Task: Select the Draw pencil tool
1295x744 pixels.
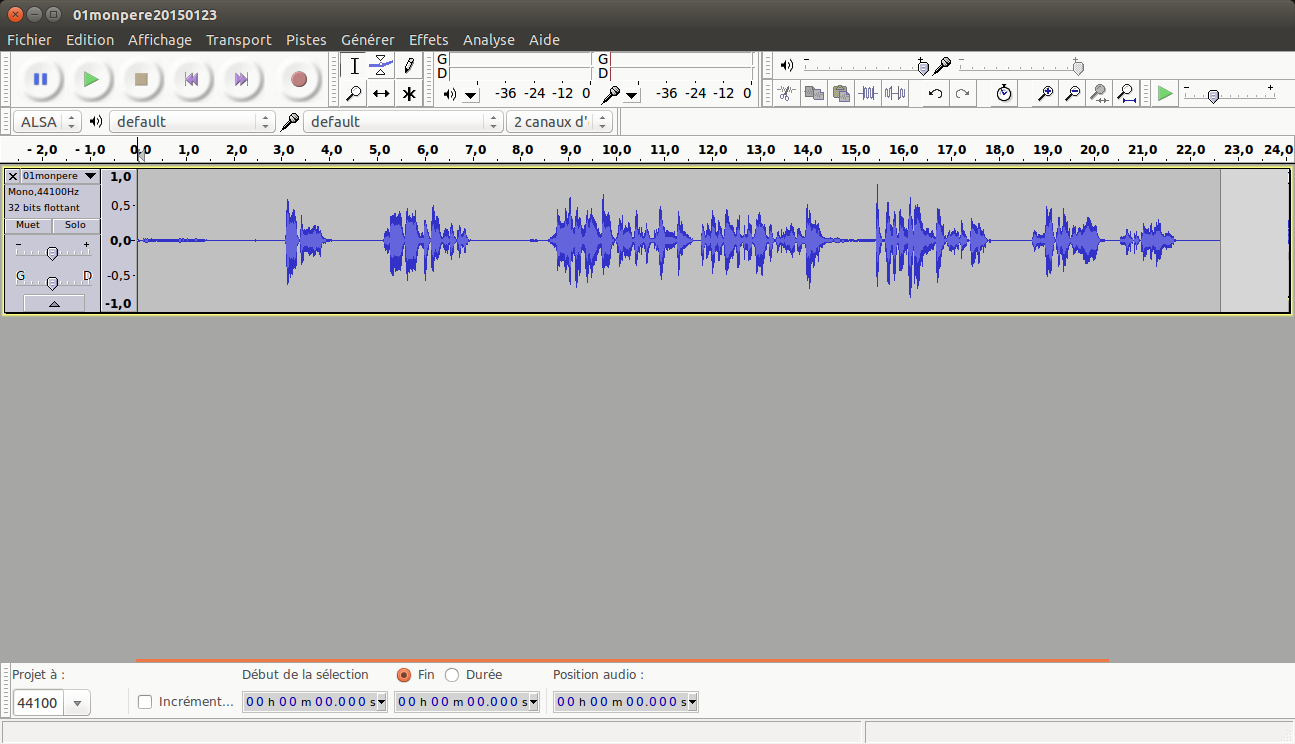Action: point(409,66)
